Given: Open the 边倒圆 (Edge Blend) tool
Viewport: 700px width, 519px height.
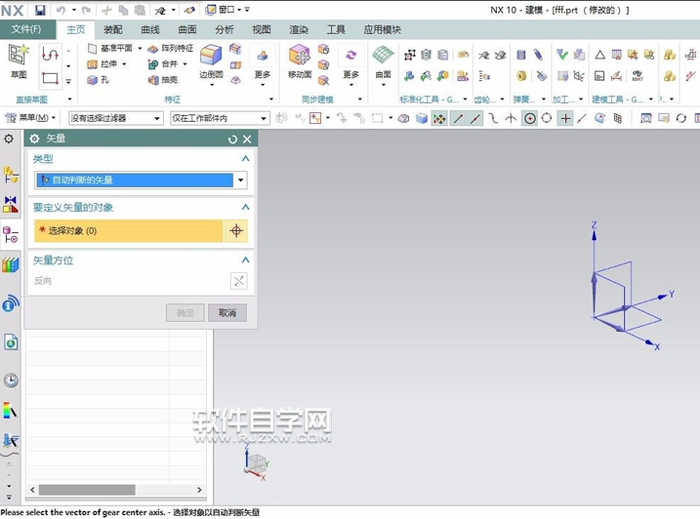Looking at the screenshot, I should click(x=211, y=59).
